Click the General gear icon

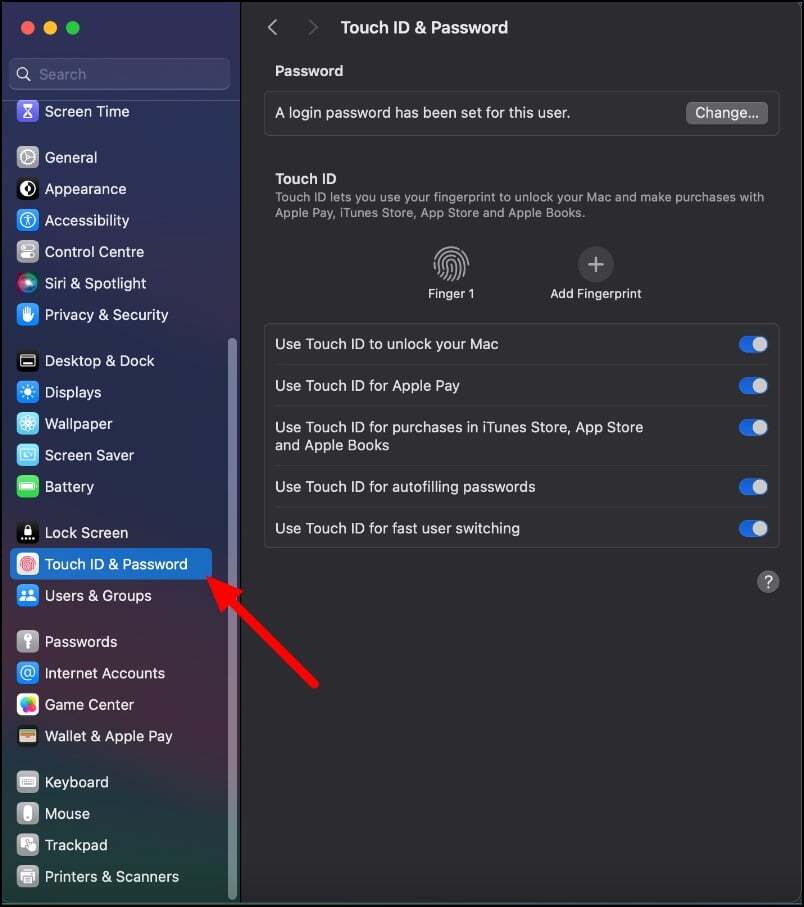point(27,157)
